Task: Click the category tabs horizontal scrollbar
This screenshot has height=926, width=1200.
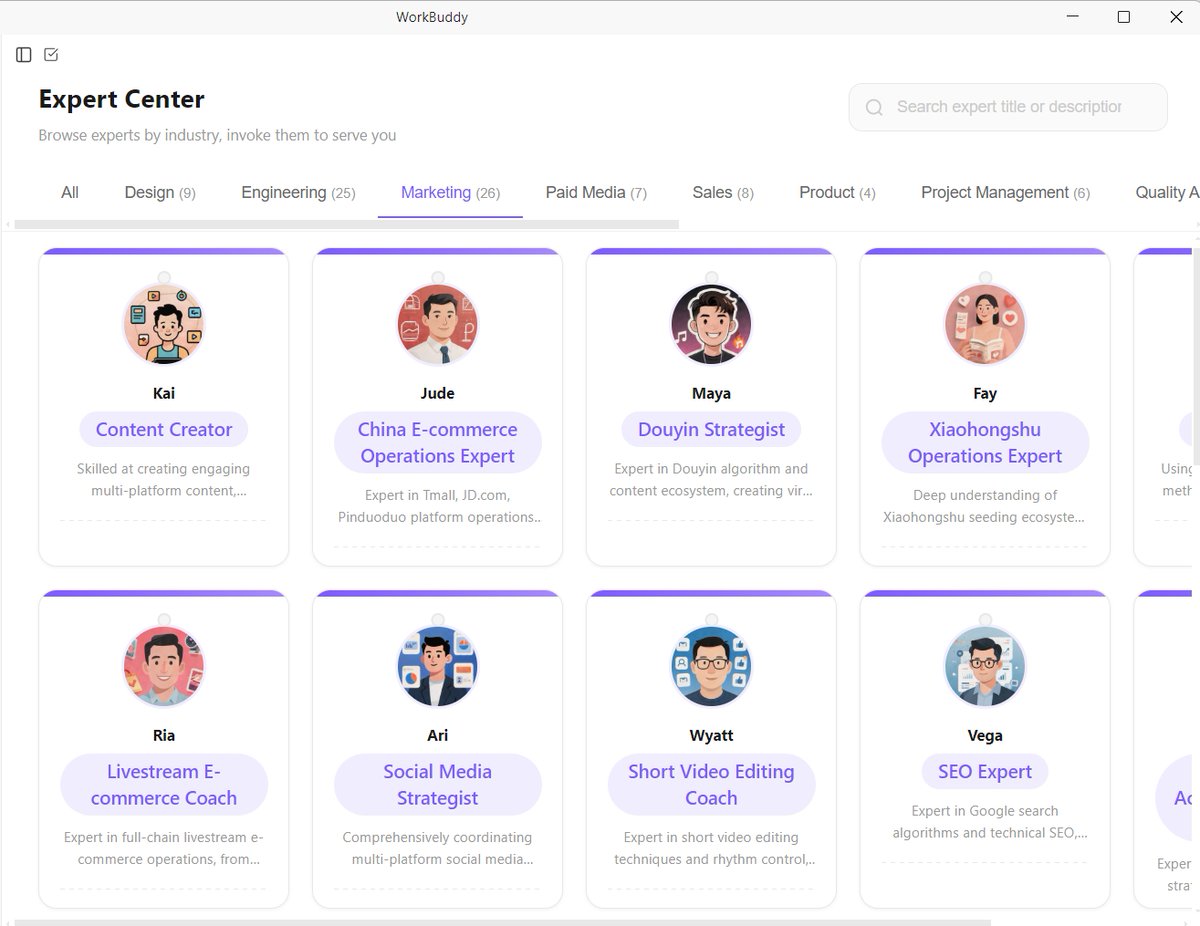Action: coord(346,224)
